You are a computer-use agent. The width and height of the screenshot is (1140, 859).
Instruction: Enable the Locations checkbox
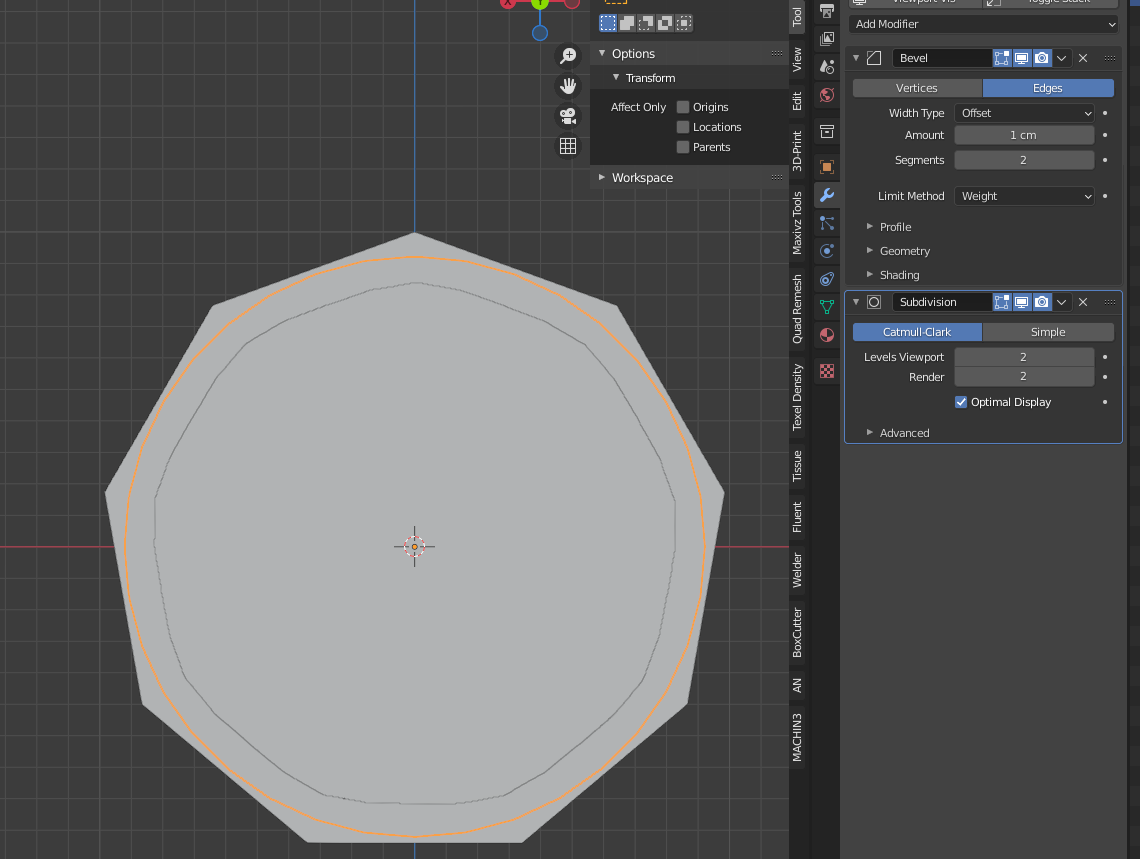point(683,127)
